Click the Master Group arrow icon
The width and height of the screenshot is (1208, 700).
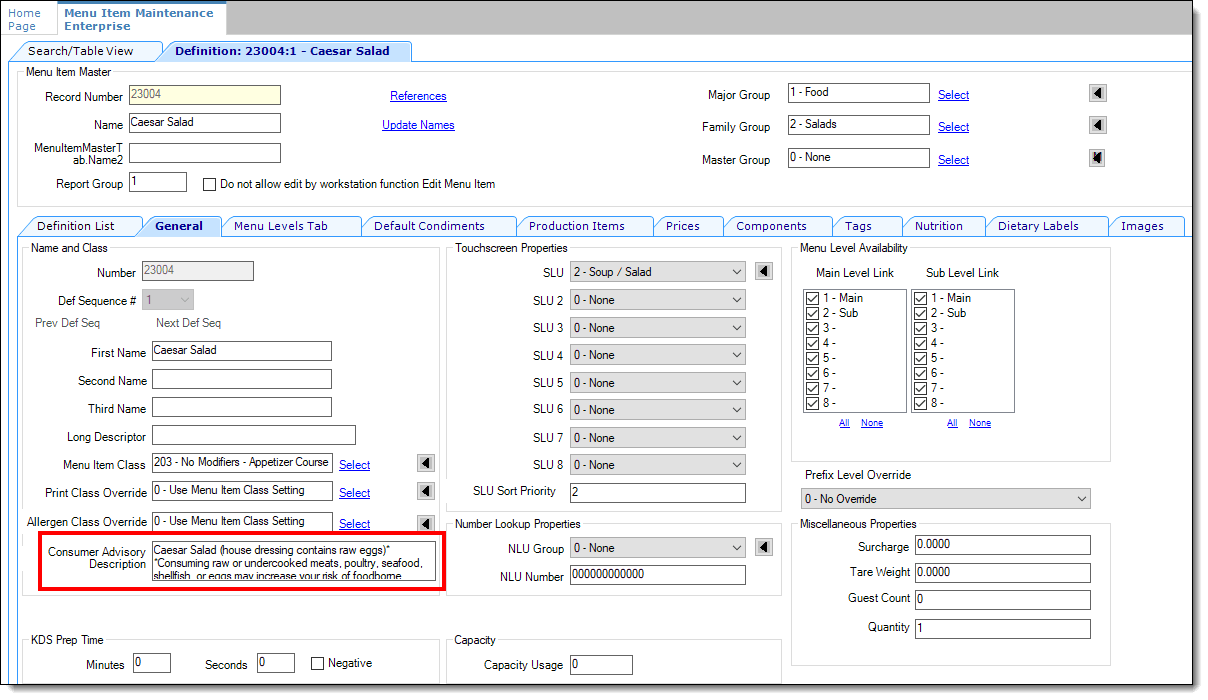point(1097,157)
